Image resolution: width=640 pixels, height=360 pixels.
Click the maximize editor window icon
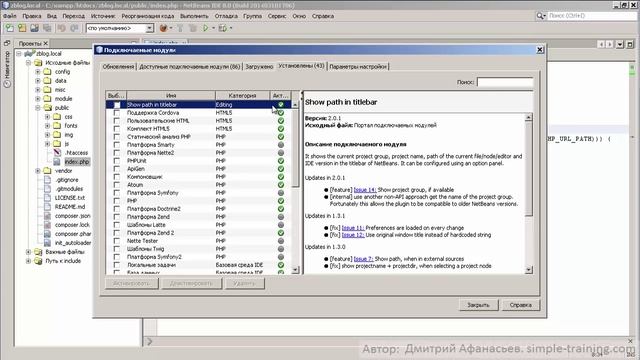coord(630,44)
